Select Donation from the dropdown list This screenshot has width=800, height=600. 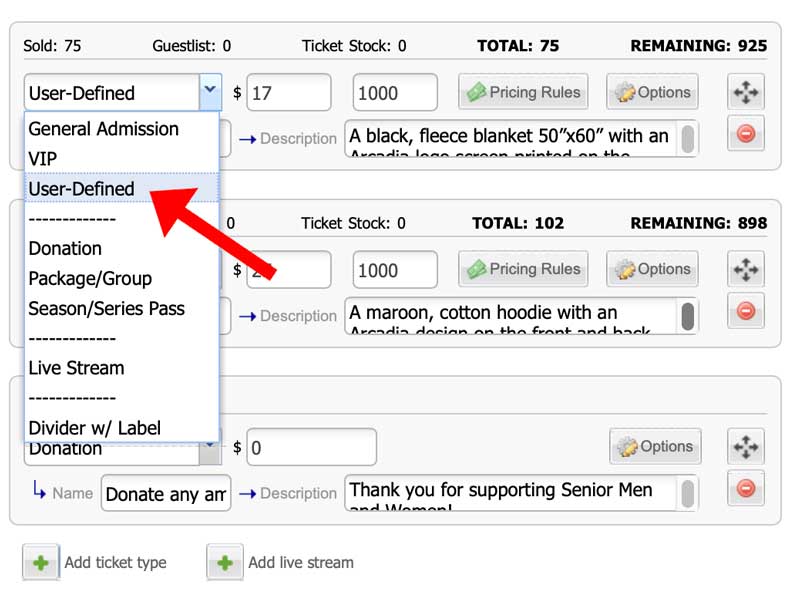tap(122, 248)
